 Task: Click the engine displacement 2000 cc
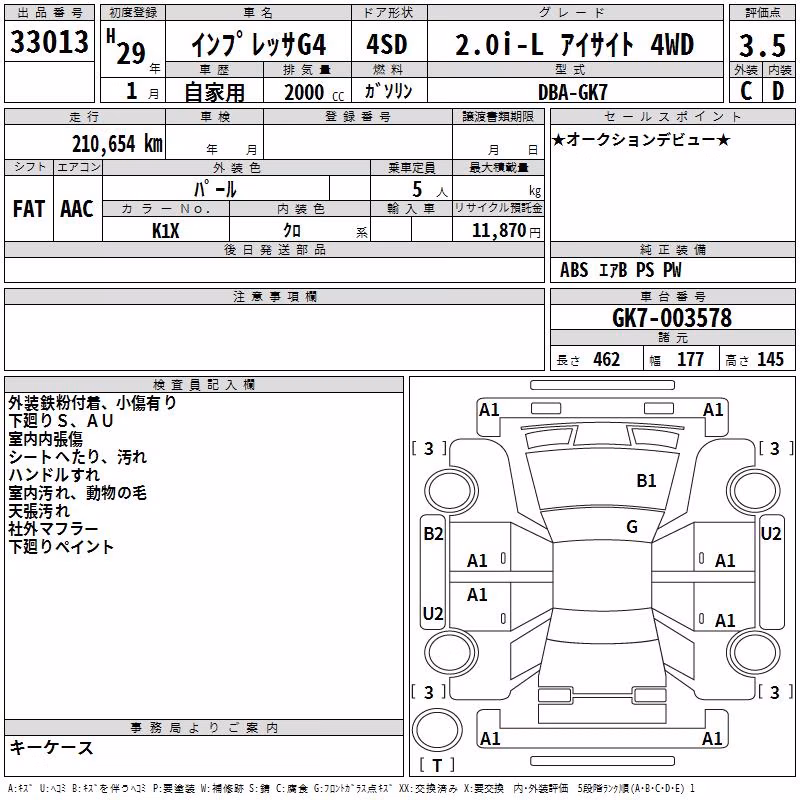314,92
